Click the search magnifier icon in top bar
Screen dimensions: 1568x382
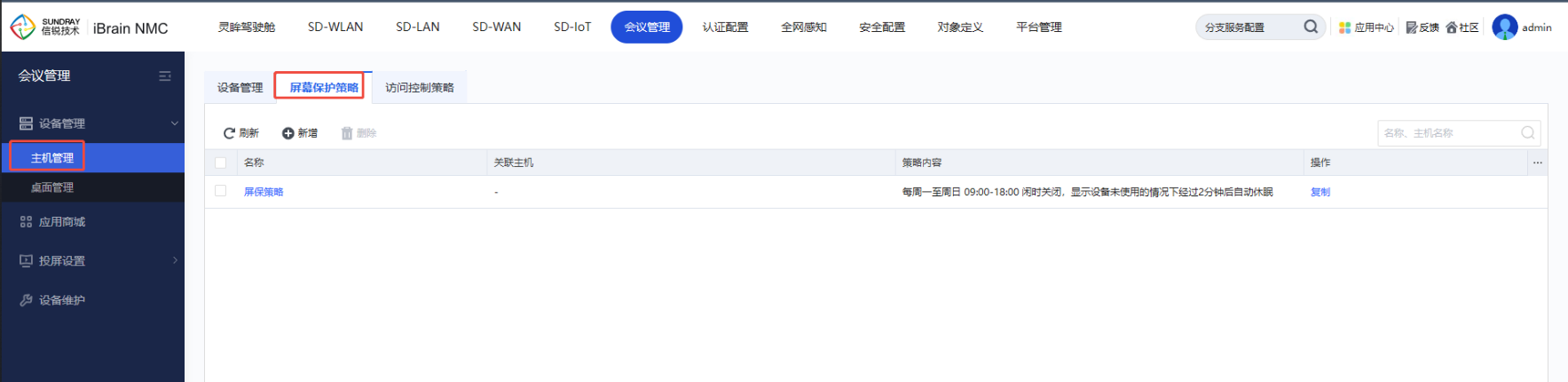(1310, 27)
